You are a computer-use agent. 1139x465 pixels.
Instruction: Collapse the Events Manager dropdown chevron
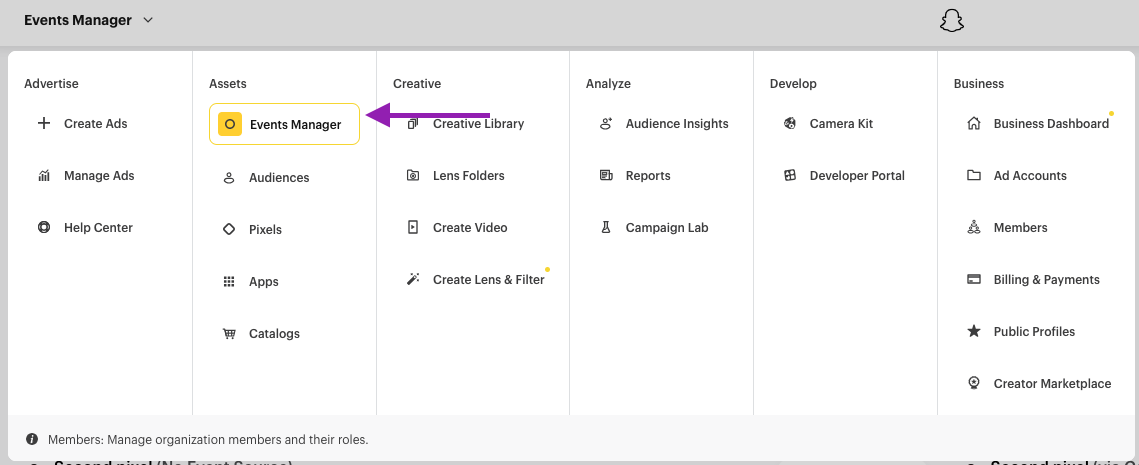[x=148, y=20]
